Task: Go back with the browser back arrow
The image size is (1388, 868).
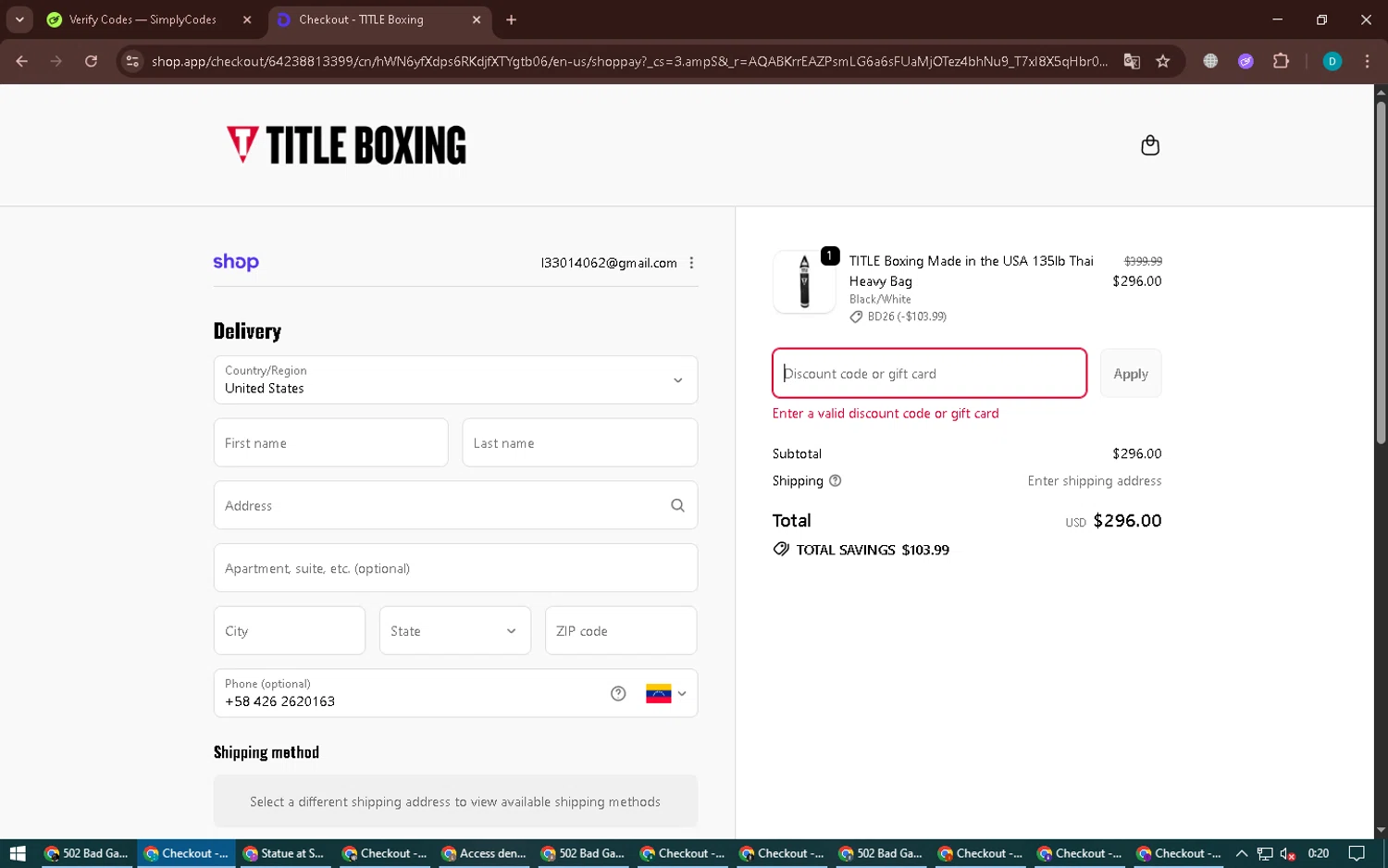Action: 21,61
